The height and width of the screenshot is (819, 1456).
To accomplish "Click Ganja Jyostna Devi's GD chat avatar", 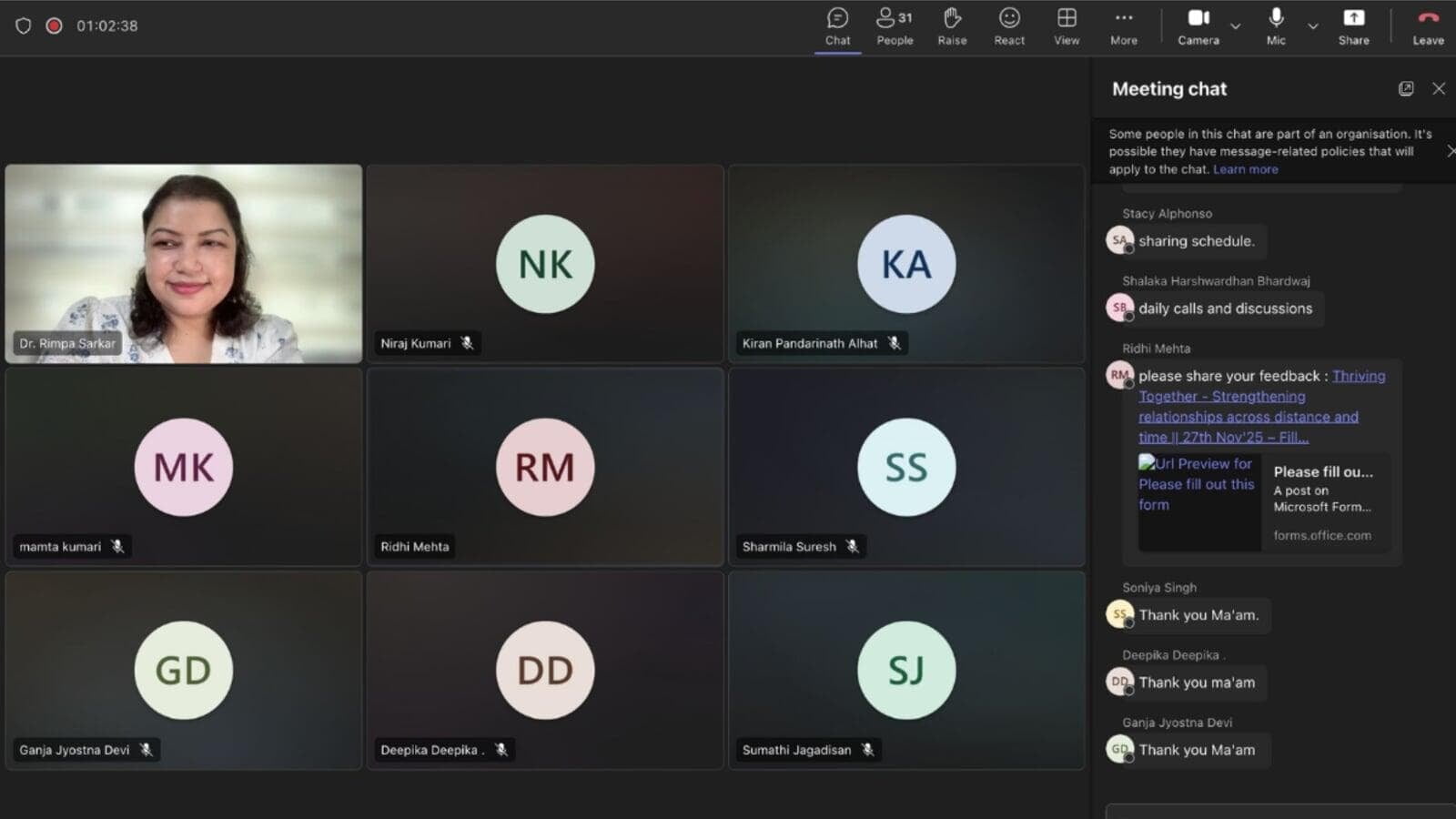I will [x=1119, y=749].
